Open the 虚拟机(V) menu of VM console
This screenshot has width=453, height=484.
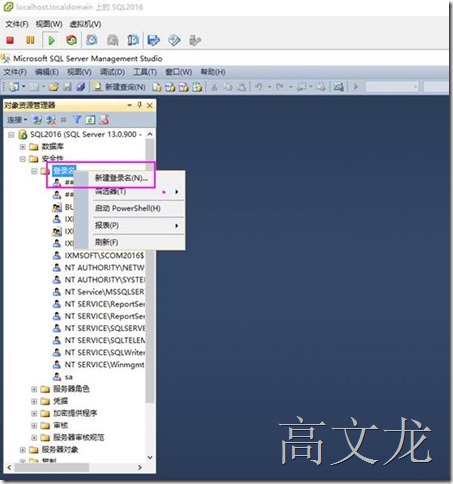click(x=85, y=24)
